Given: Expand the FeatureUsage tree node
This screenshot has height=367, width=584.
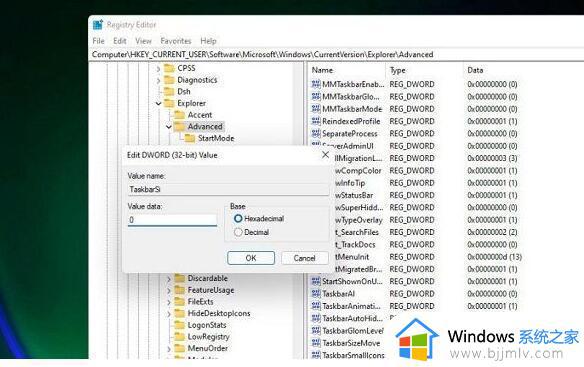Looking at the screenshot, I should (x=169, y=290).
